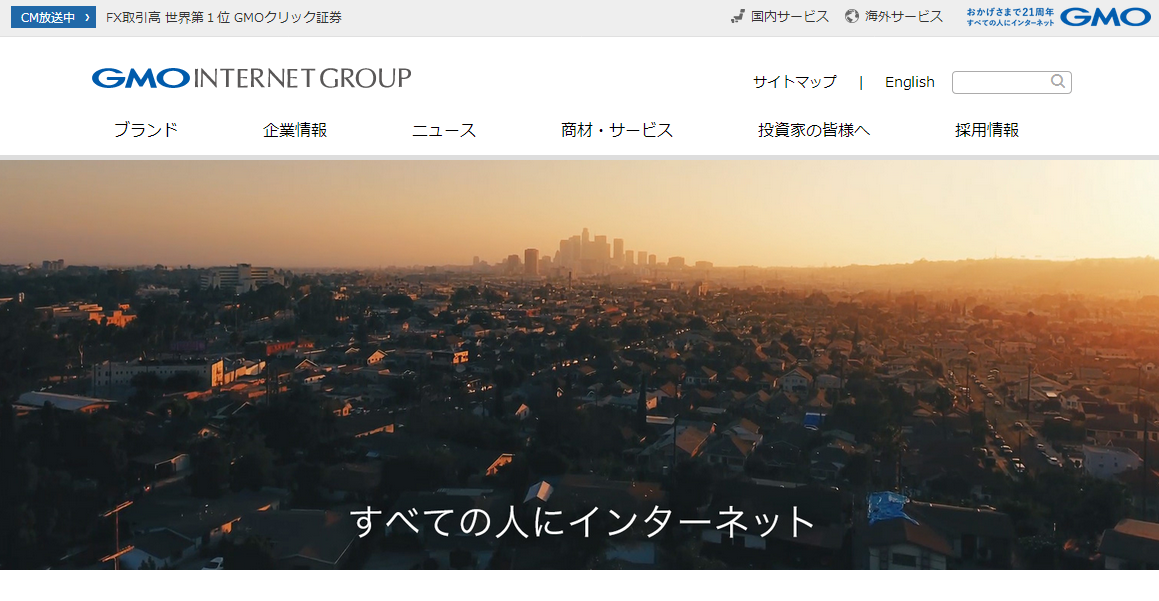Open the 海外サービス link text
1159x601 pixels.
pyautogui.click(x=903, y=16)
